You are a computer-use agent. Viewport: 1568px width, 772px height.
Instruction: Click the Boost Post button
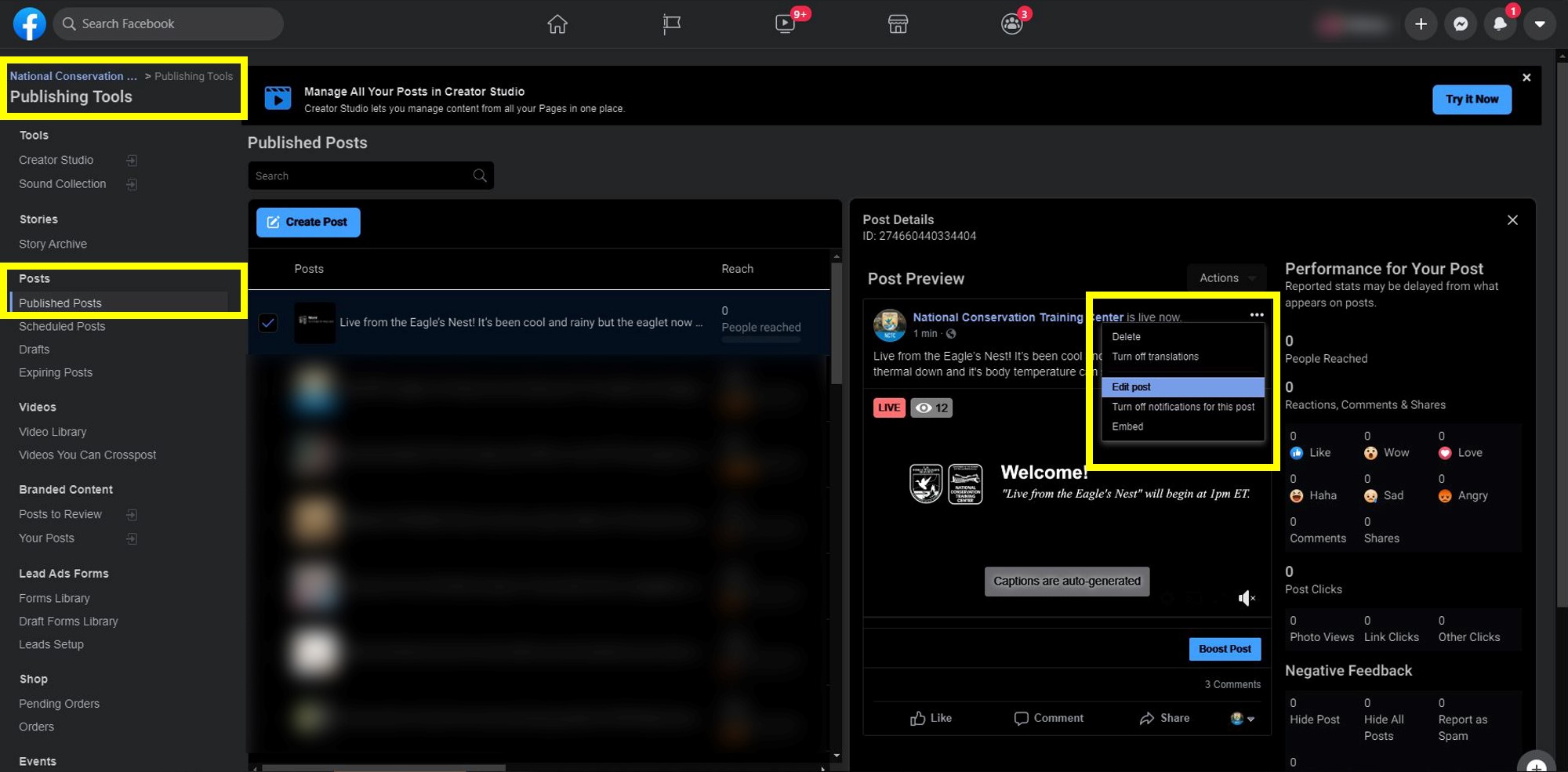[1225, 649]
